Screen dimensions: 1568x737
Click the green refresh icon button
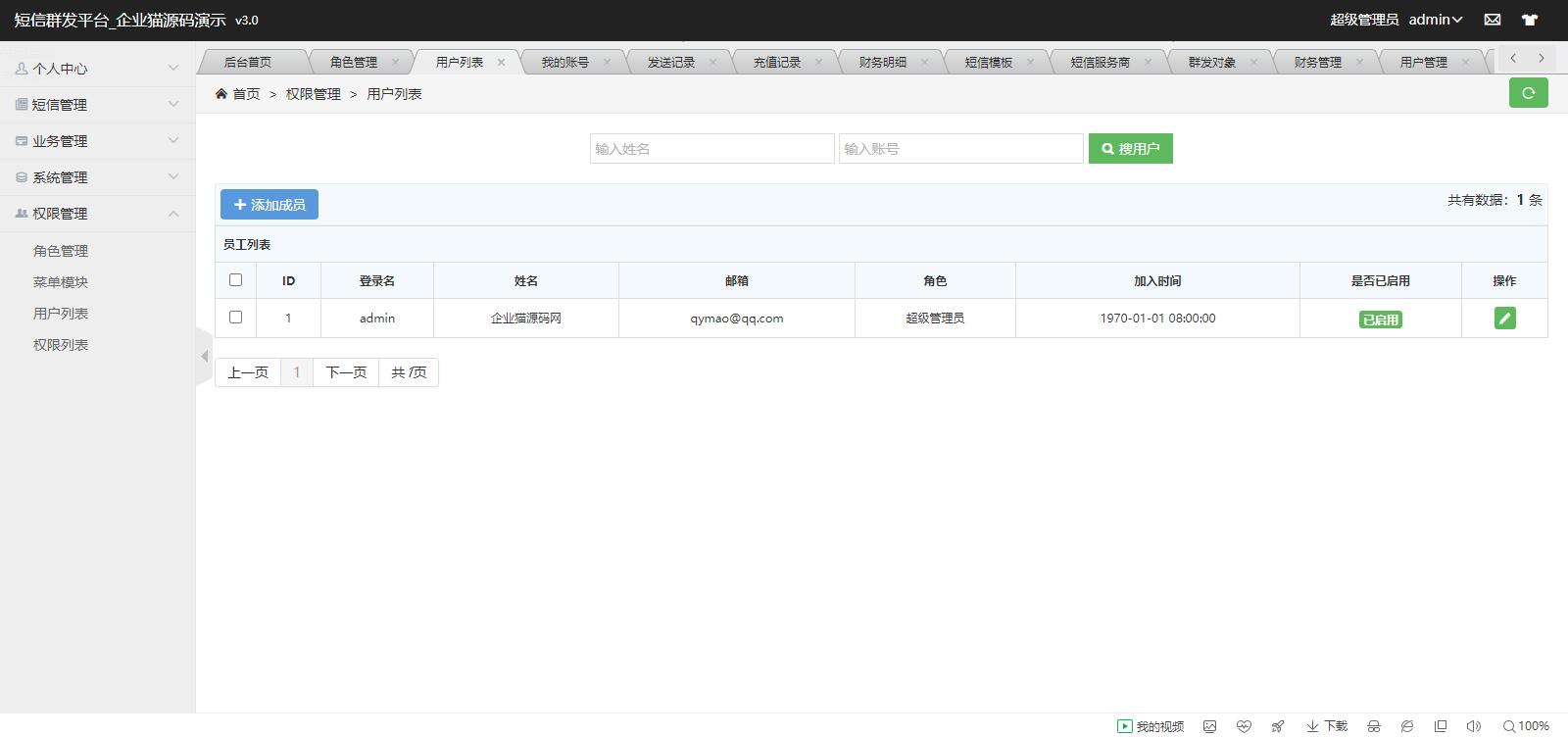click(1528, 93)
